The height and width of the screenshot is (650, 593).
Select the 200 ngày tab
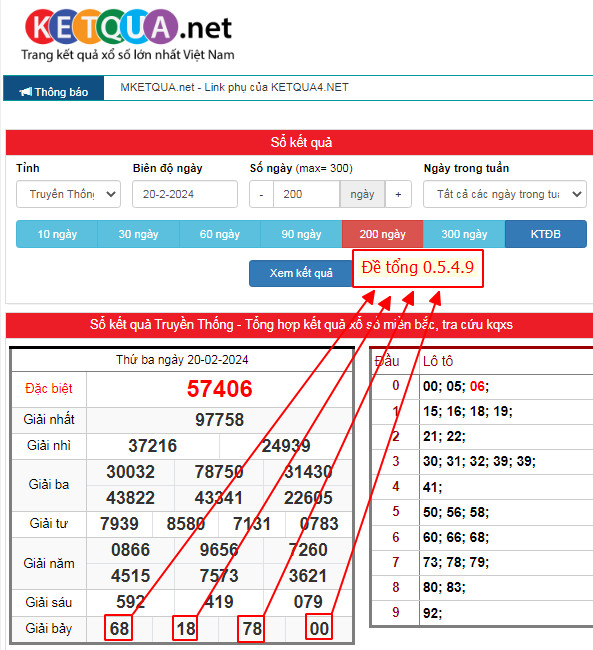point(382,234)
